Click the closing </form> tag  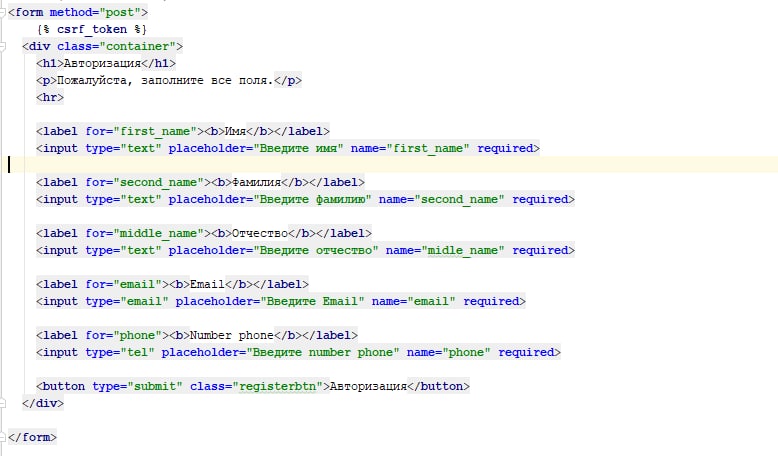[x=32, y=437]
